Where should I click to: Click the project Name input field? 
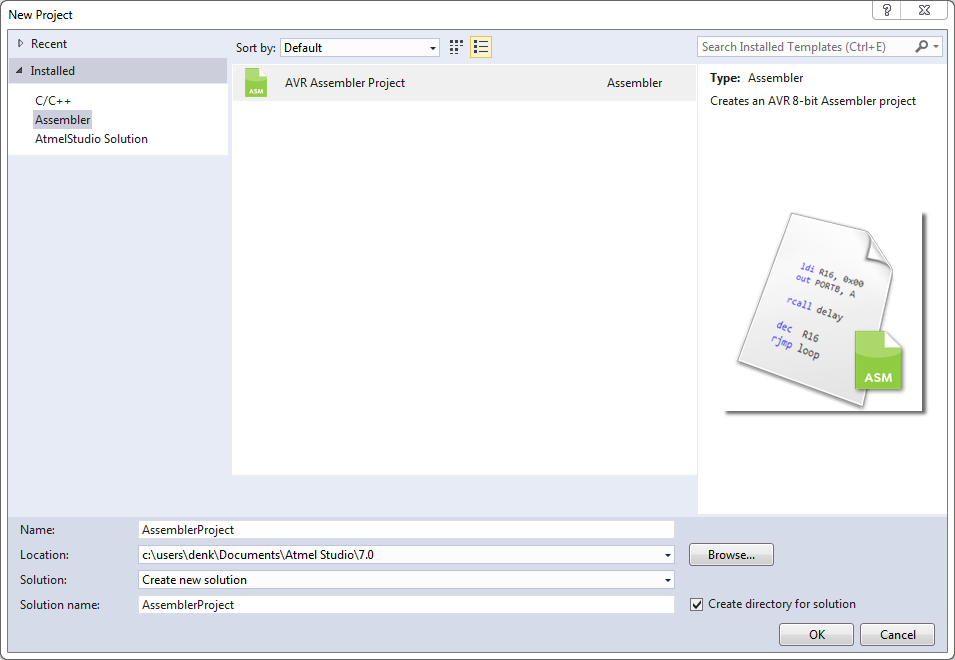point(406,530)
